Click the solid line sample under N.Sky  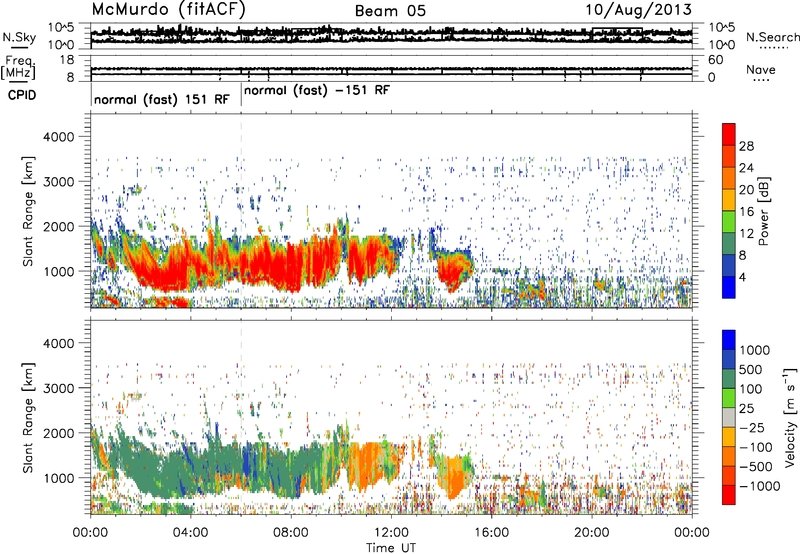(19, 48)
